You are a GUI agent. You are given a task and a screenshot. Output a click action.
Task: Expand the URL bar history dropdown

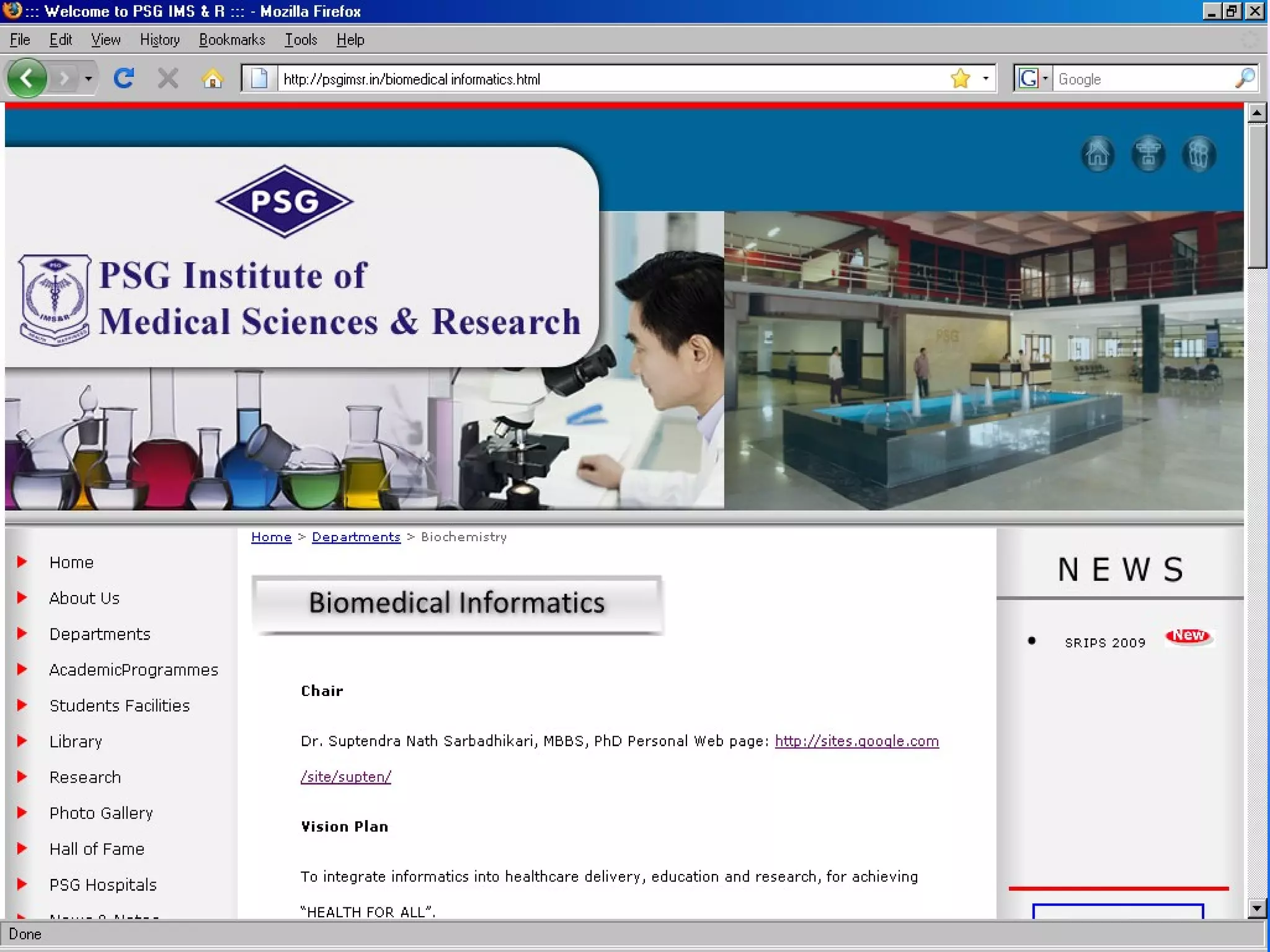(985, 79)
